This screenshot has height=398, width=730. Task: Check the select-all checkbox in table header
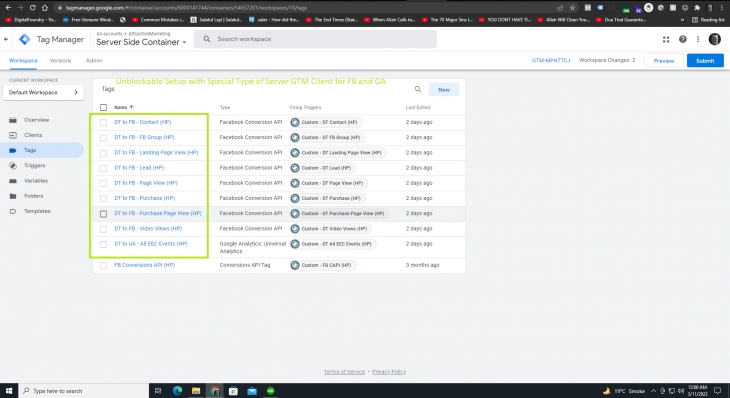[x=103, y=108]
